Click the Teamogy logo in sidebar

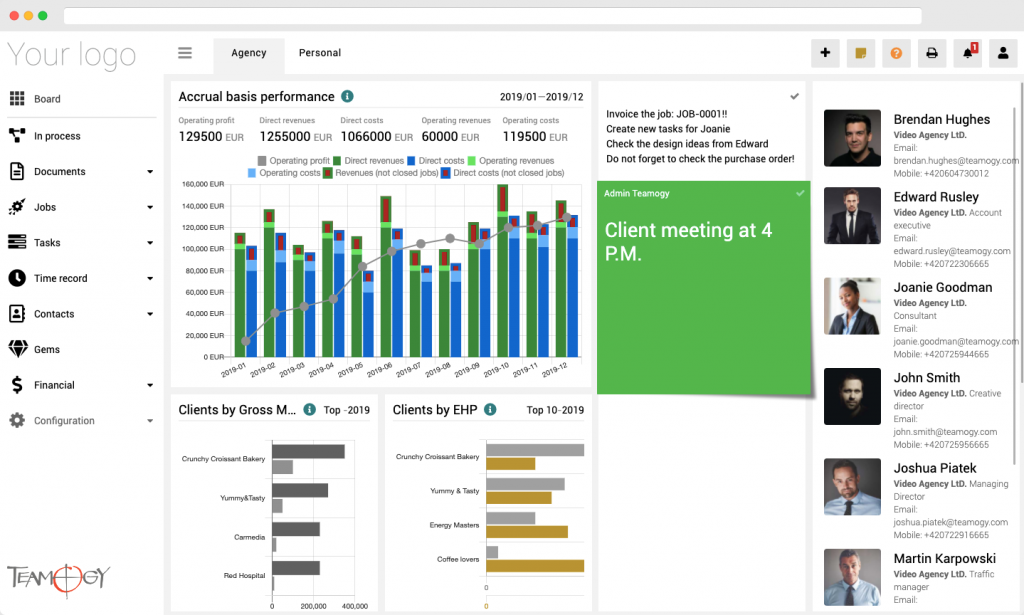point(59,578)
